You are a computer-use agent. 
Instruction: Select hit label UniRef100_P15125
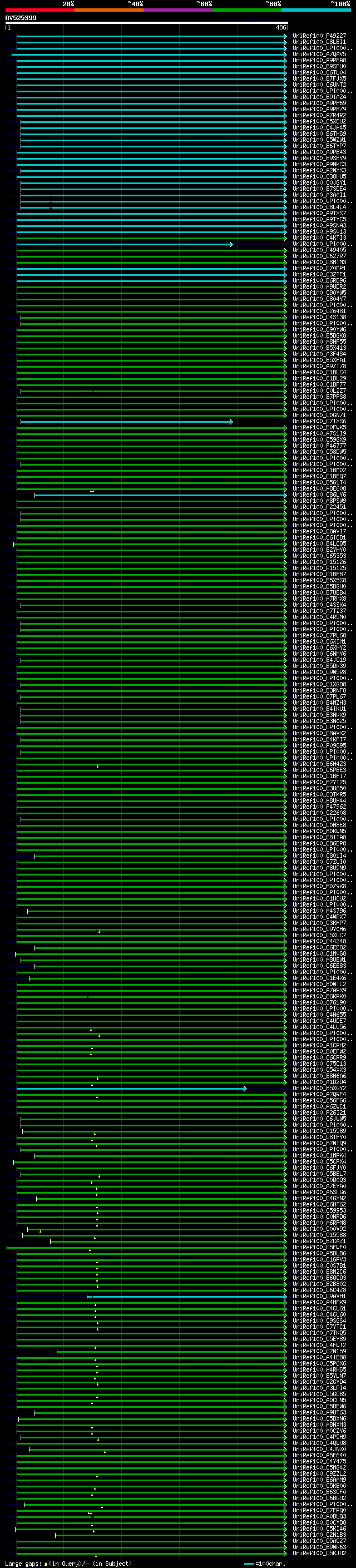[x=319, y=568]
